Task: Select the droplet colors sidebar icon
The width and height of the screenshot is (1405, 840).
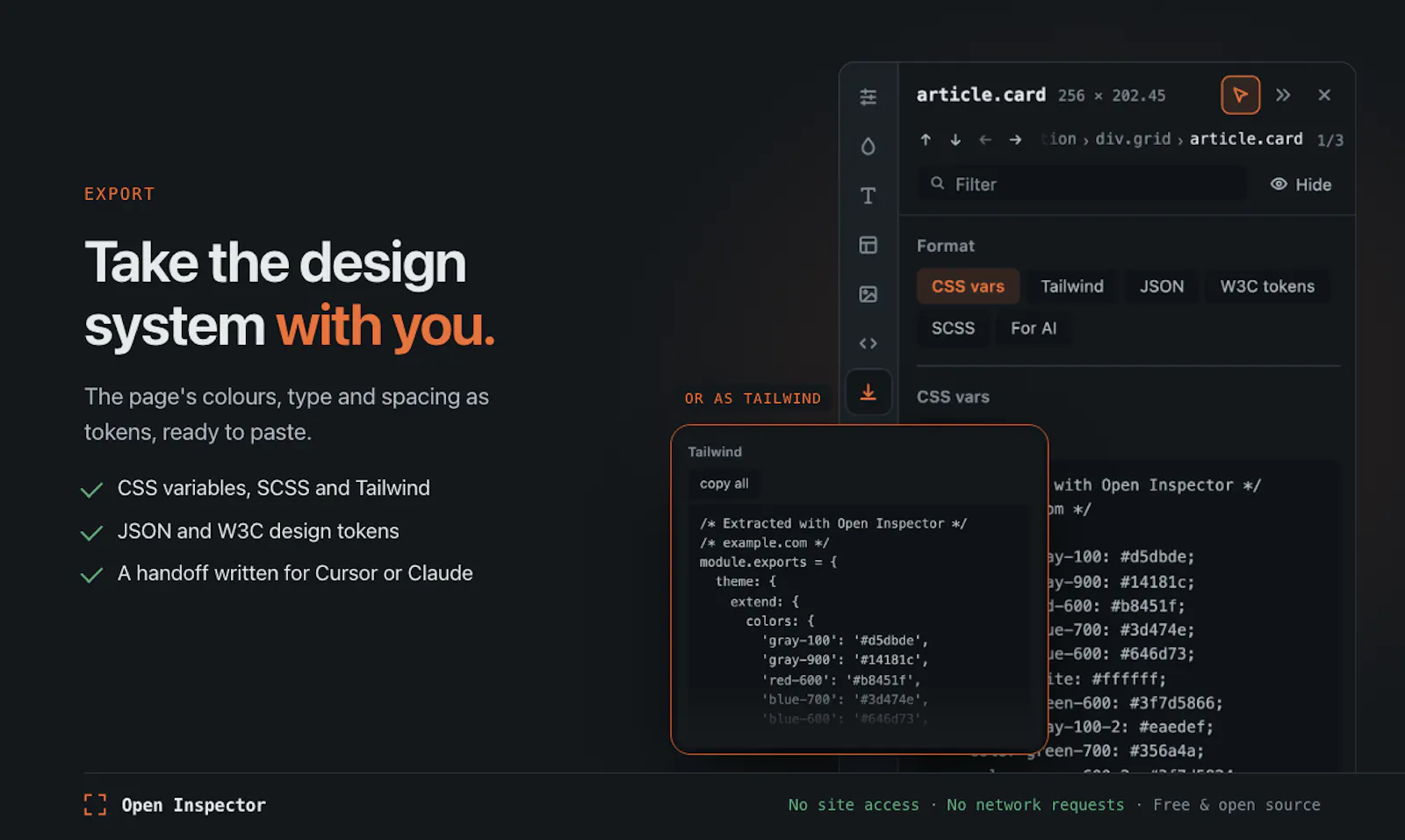Action: (868, 146)
